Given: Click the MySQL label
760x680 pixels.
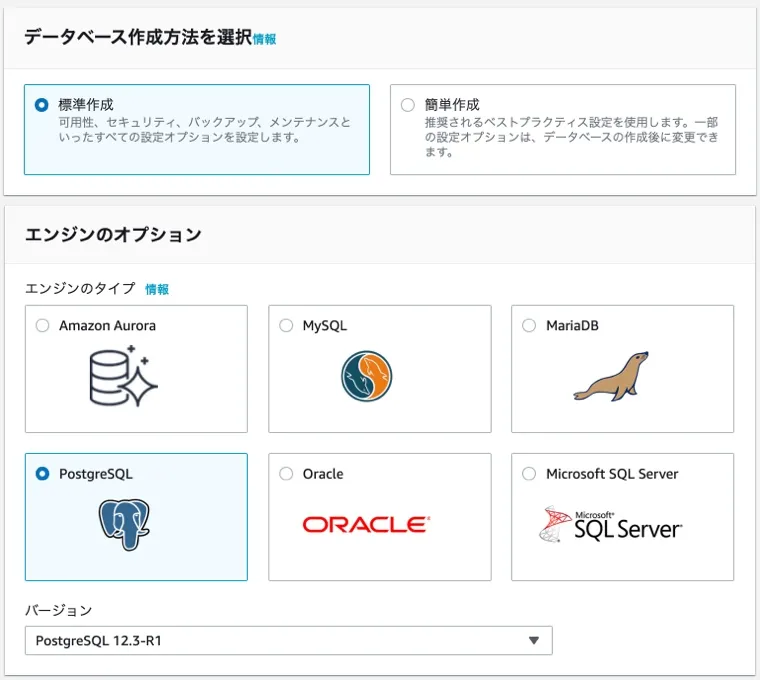Looking at the screenshot, I should pyautogui.click(x=325, y=326).
